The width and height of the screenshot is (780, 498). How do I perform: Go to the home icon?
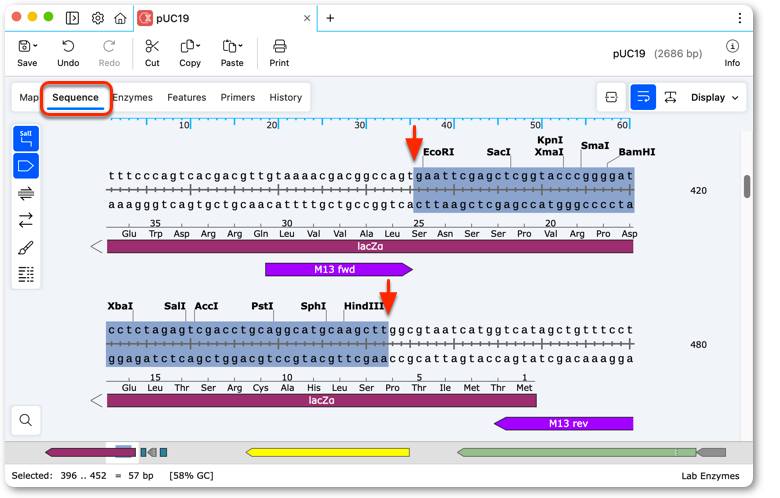pyautogui.click(x=120, y=18)
